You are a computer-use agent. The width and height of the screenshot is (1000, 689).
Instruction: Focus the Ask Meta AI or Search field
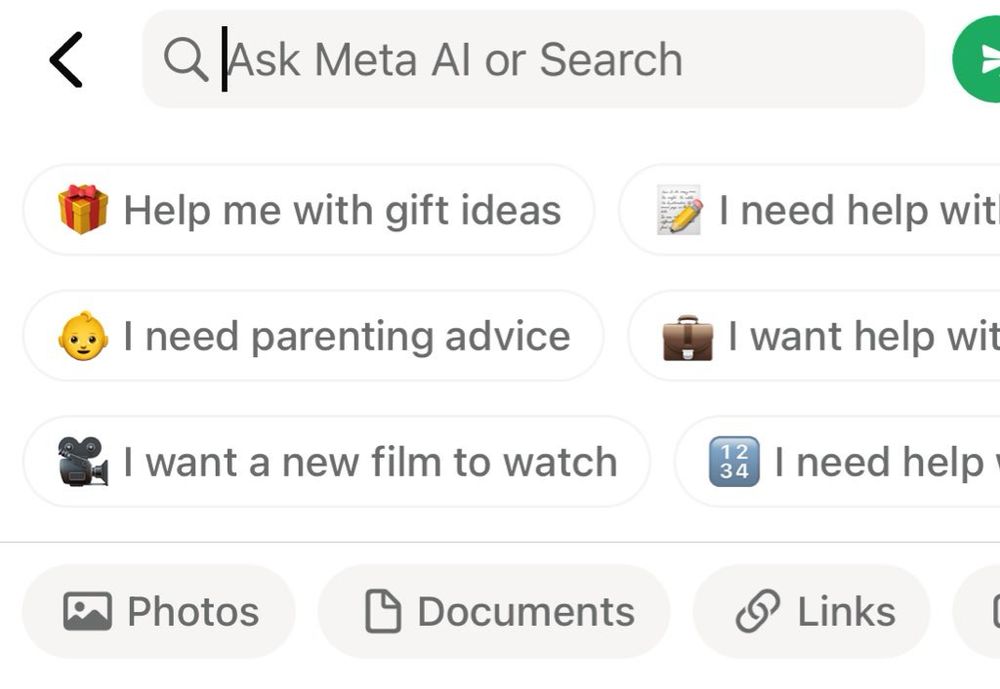click(560, 60)
